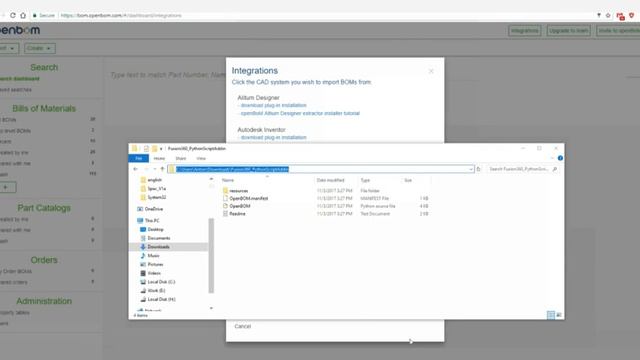640x360 pixels.
Task: Reload the browser page
Action: pos(13,16)
